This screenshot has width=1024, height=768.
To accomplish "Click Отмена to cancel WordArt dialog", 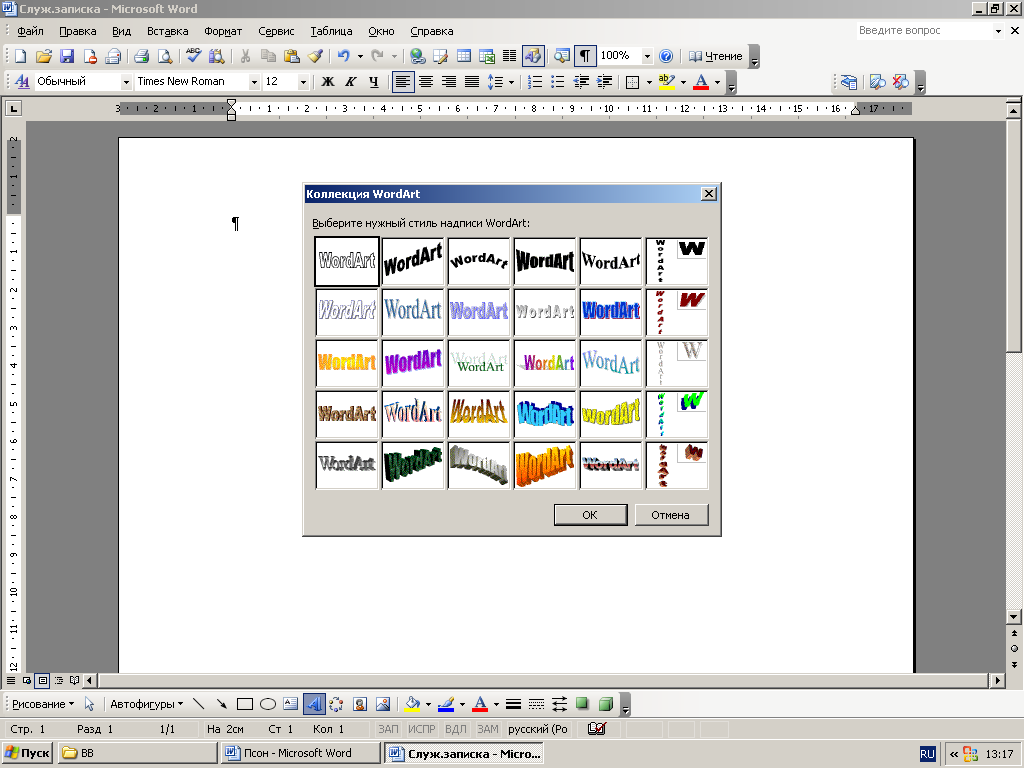I will 671,515.
